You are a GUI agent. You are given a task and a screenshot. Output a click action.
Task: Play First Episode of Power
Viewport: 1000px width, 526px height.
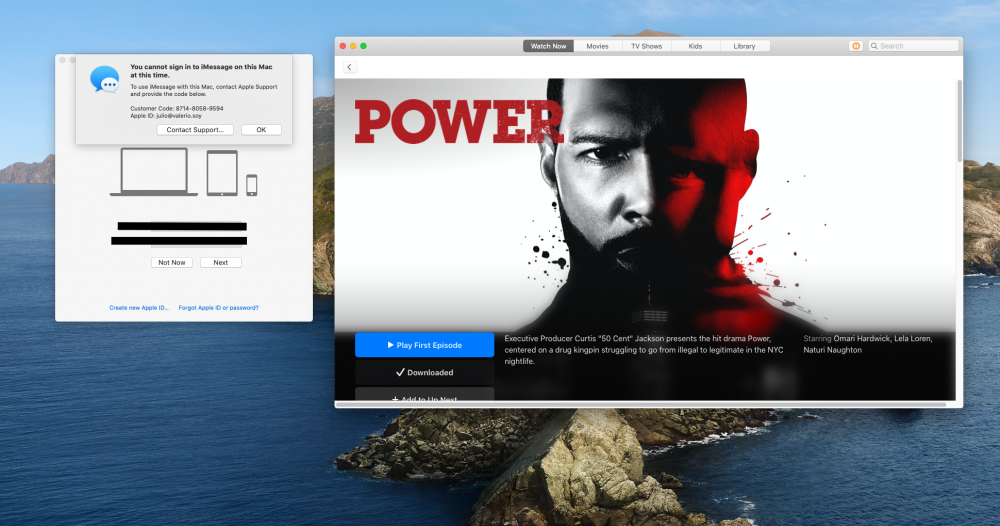point(425,345)
